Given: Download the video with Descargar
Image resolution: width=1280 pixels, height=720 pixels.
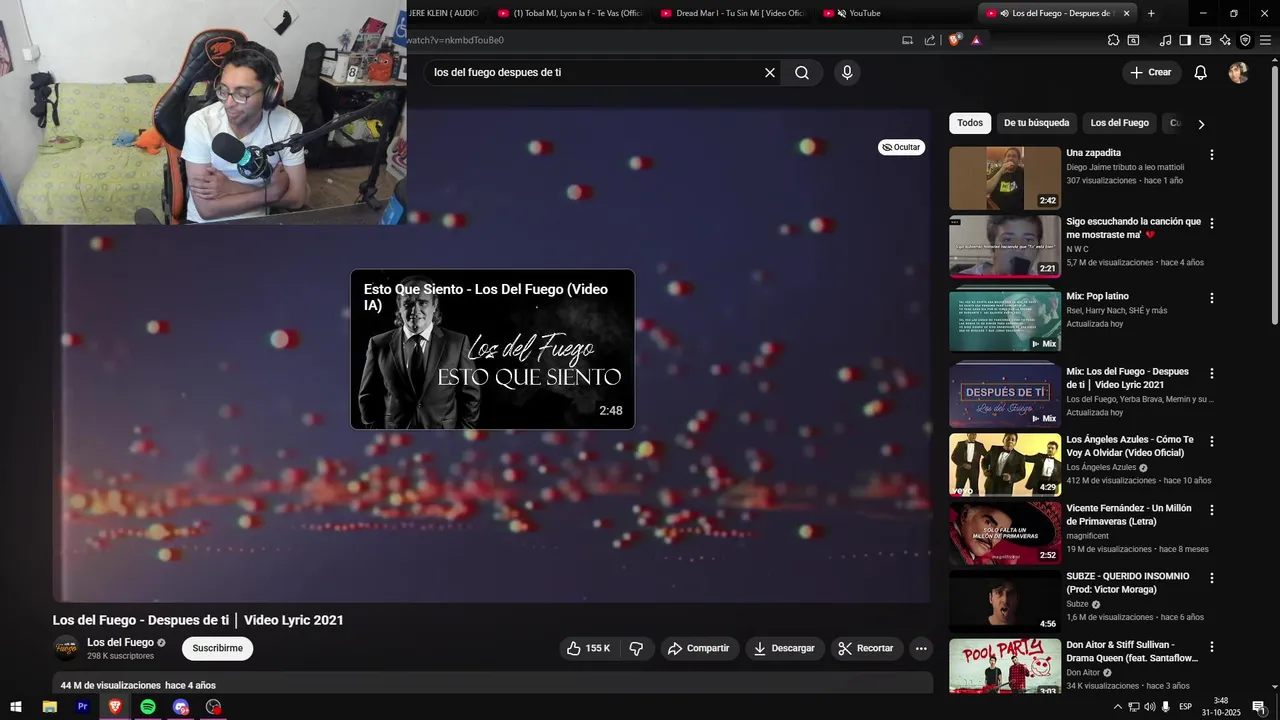Looking at the screenshot, I should (x=785, y=648).
